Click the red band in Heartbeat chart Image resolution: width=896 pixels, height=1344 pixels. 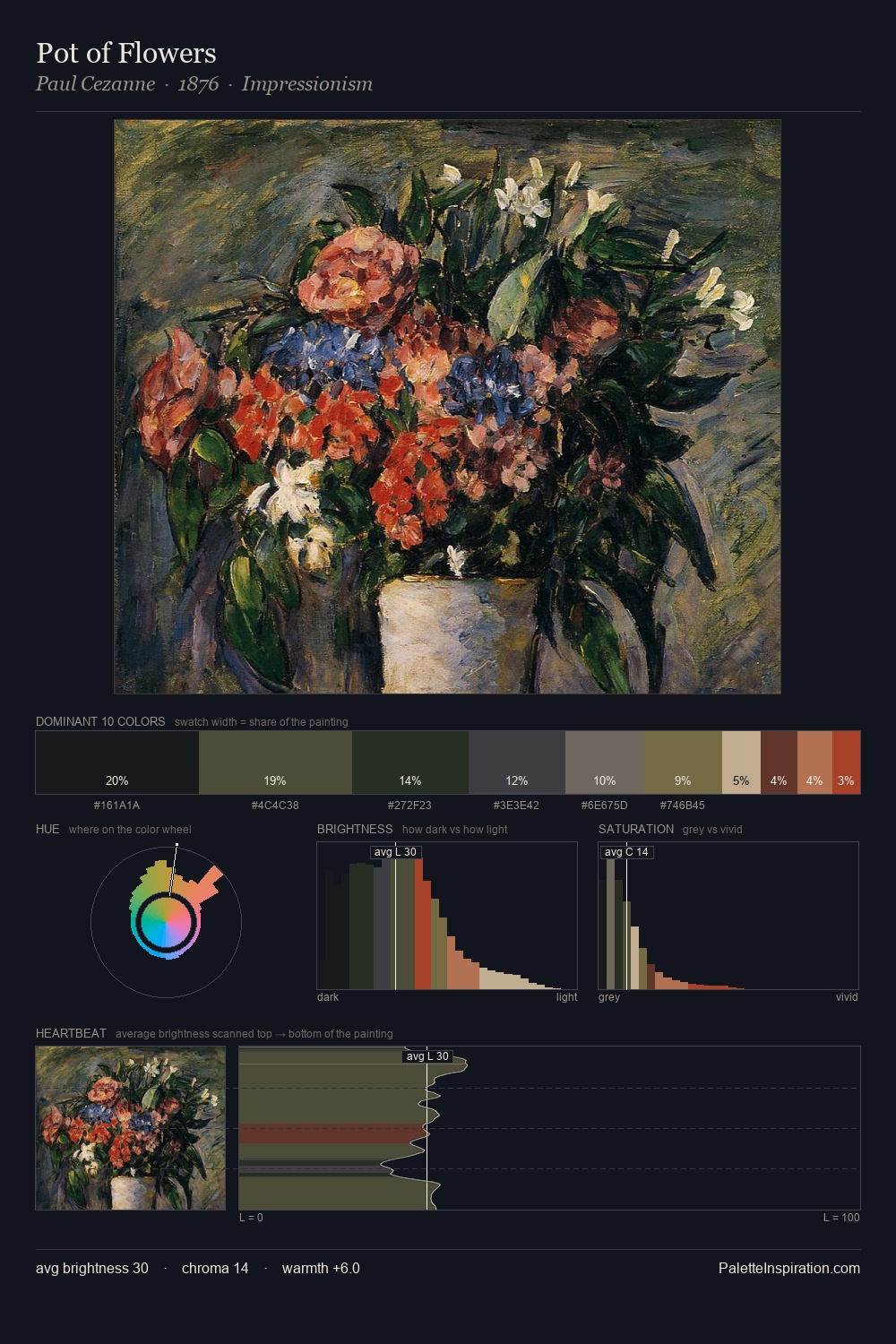tap(332, 1133)
